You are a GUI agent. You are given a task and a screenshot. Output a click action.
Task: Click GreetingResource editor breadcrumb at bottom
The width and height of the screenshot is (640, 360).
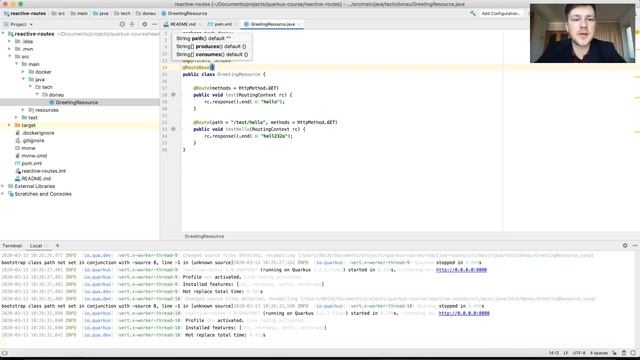coord(204,236)
